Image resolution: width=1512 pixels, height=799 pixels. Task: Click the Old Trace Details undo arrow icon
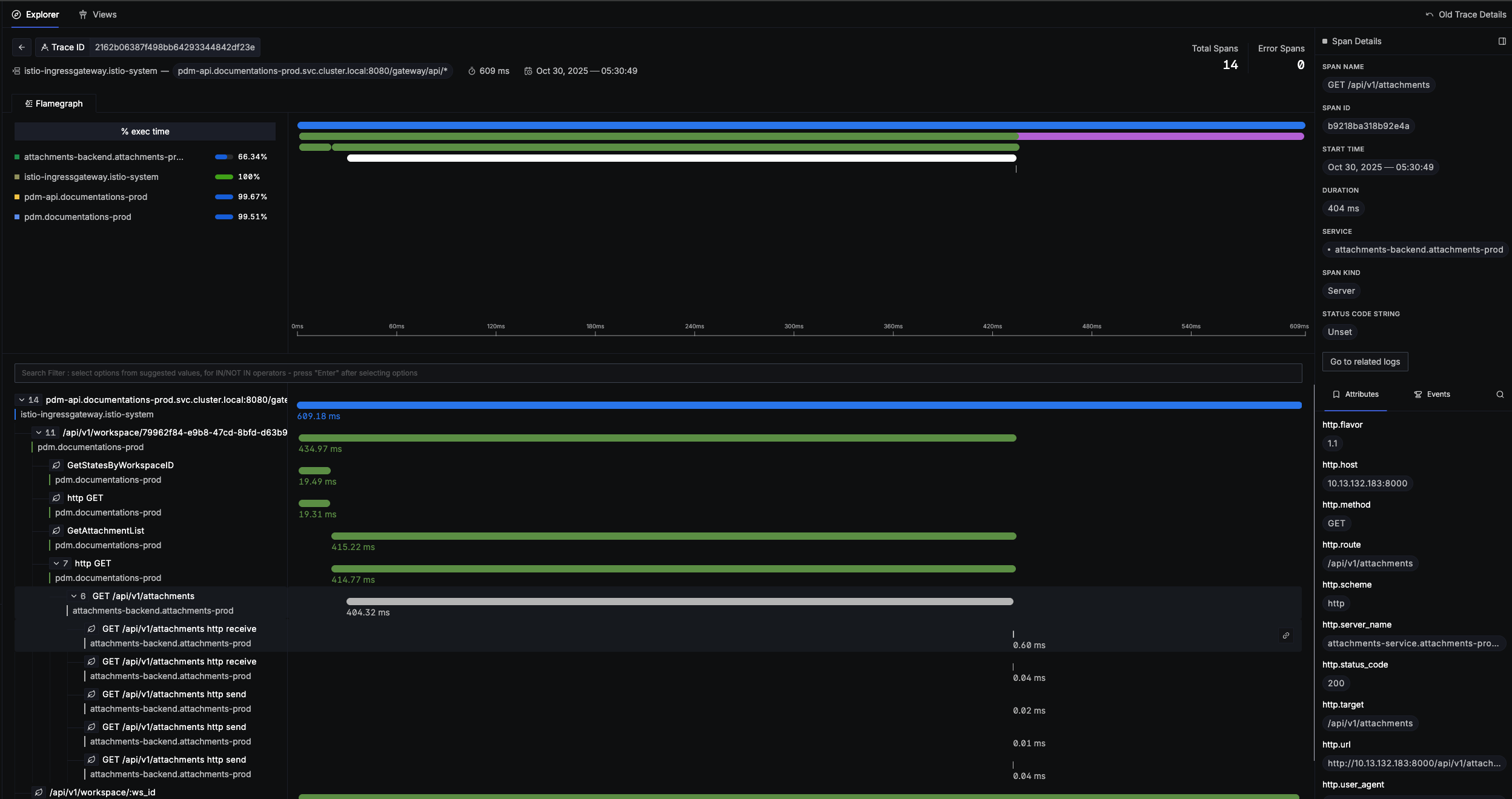click(x=1430, y=15)
